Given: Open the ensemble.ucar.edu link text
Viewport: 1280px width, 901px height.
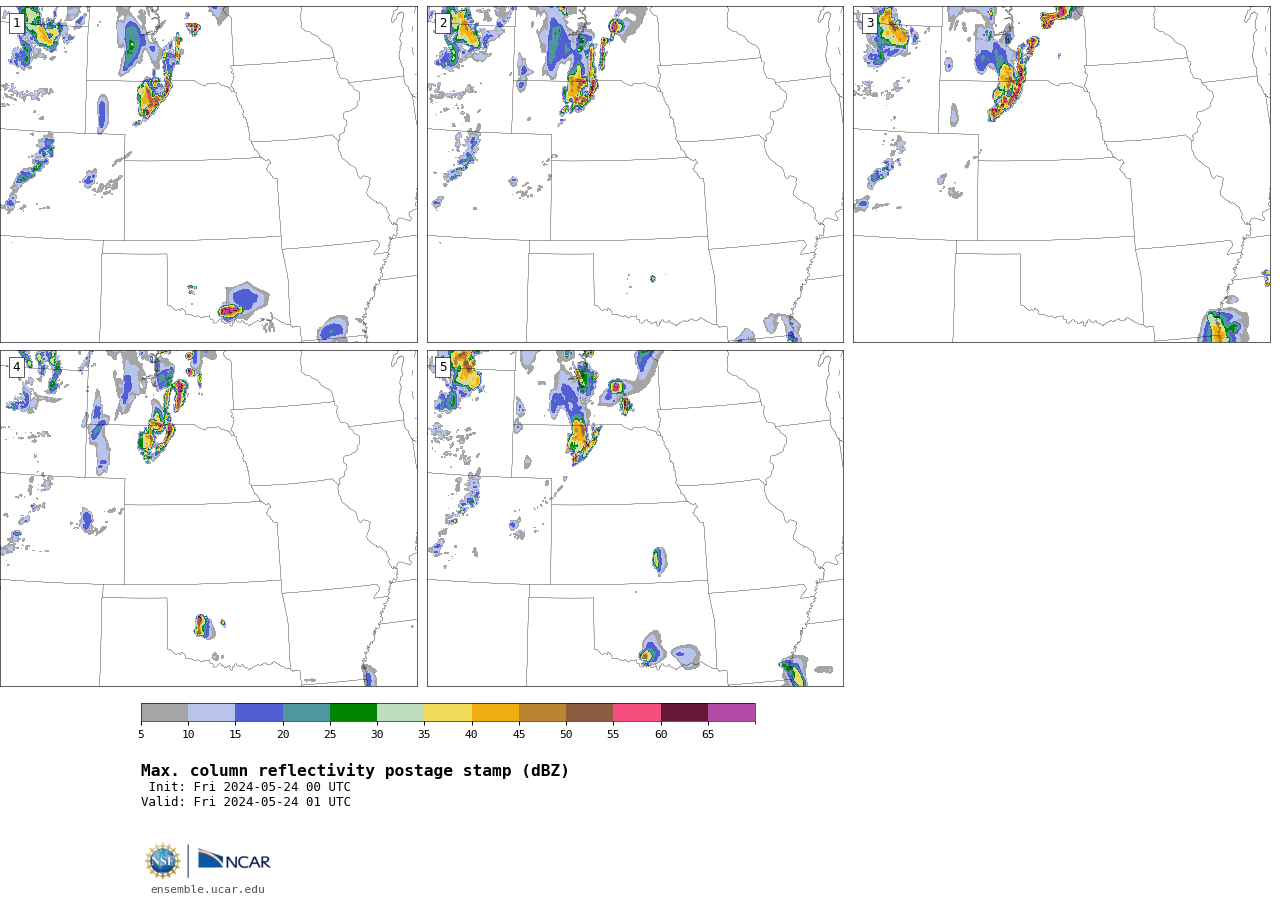Looking at the screenshot, I should coord(208,889).
